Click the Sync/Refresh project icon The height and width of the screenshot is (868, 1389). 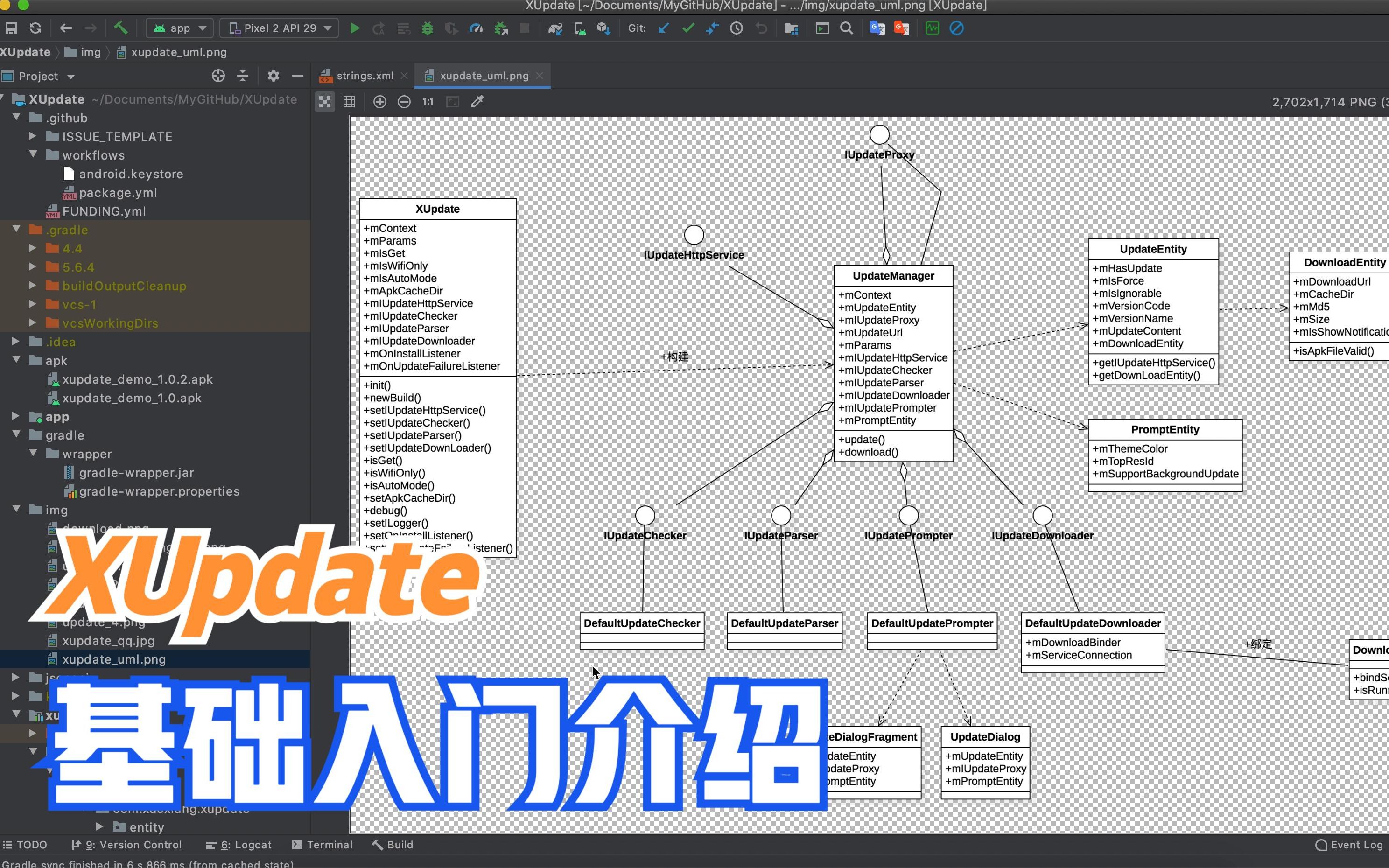(35, 28)
